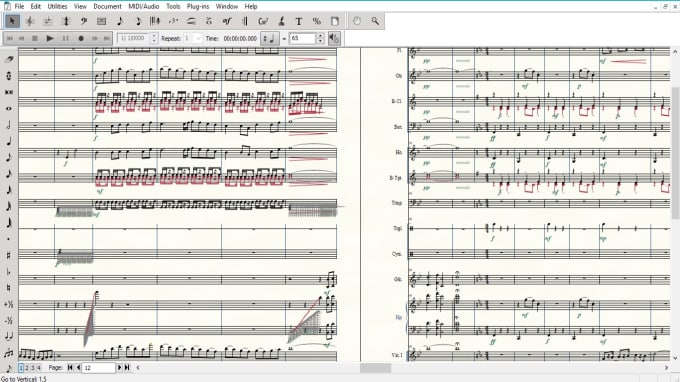Screen dimensions: 680x382
Task: Click the horizontal scrollbar thumb
Action: click(x=376, y=368)
